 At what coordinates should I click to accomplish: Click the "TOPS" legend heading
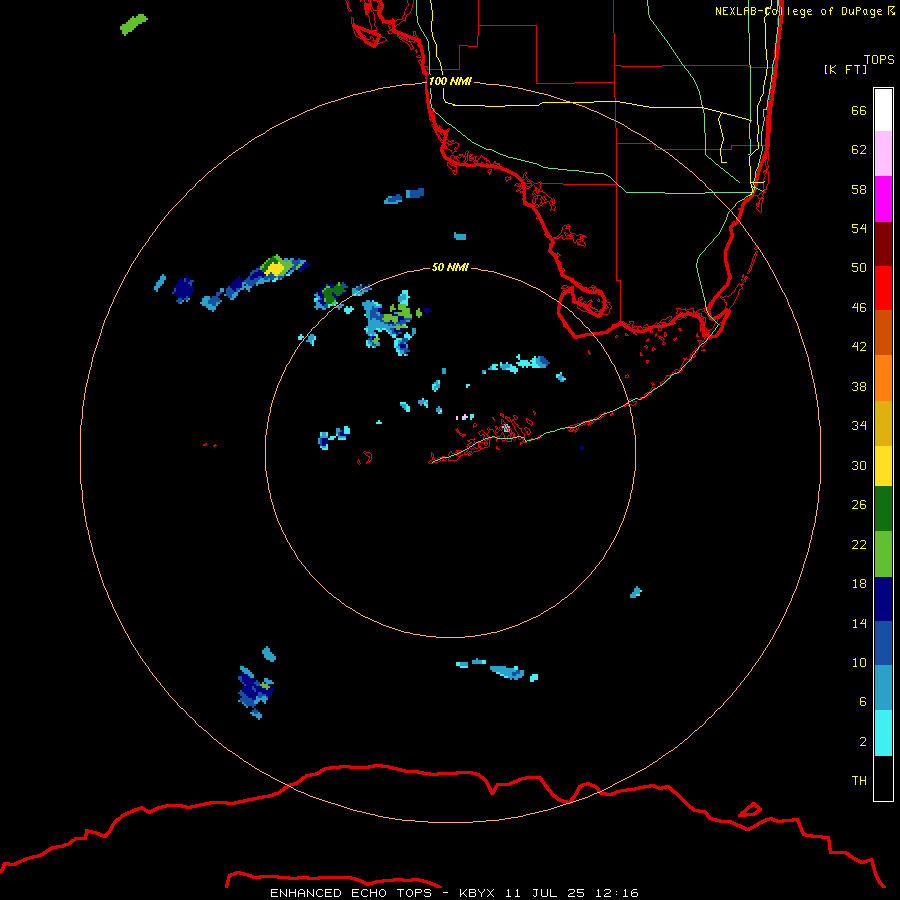click(879, 59)
